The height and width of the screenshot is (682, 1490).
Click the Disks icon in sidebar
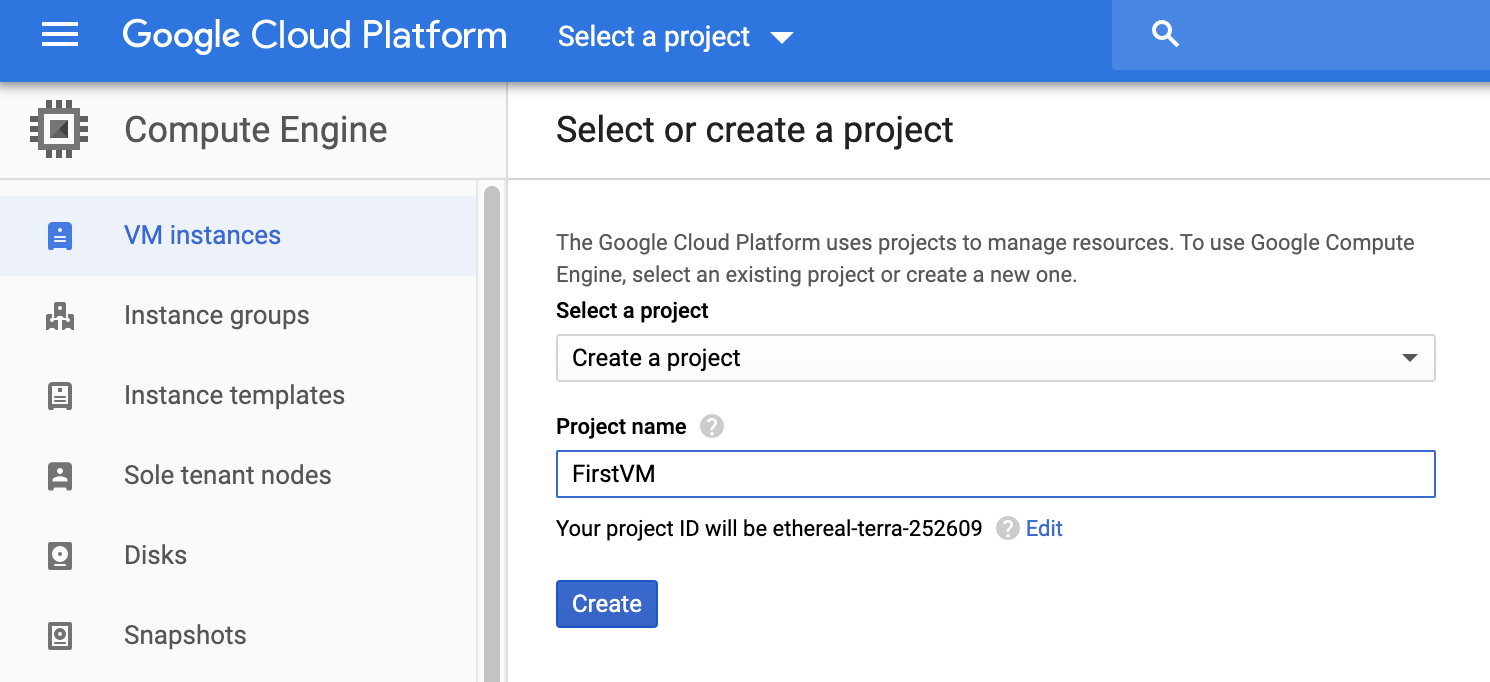pyautogui.click(x=60, y=556)
